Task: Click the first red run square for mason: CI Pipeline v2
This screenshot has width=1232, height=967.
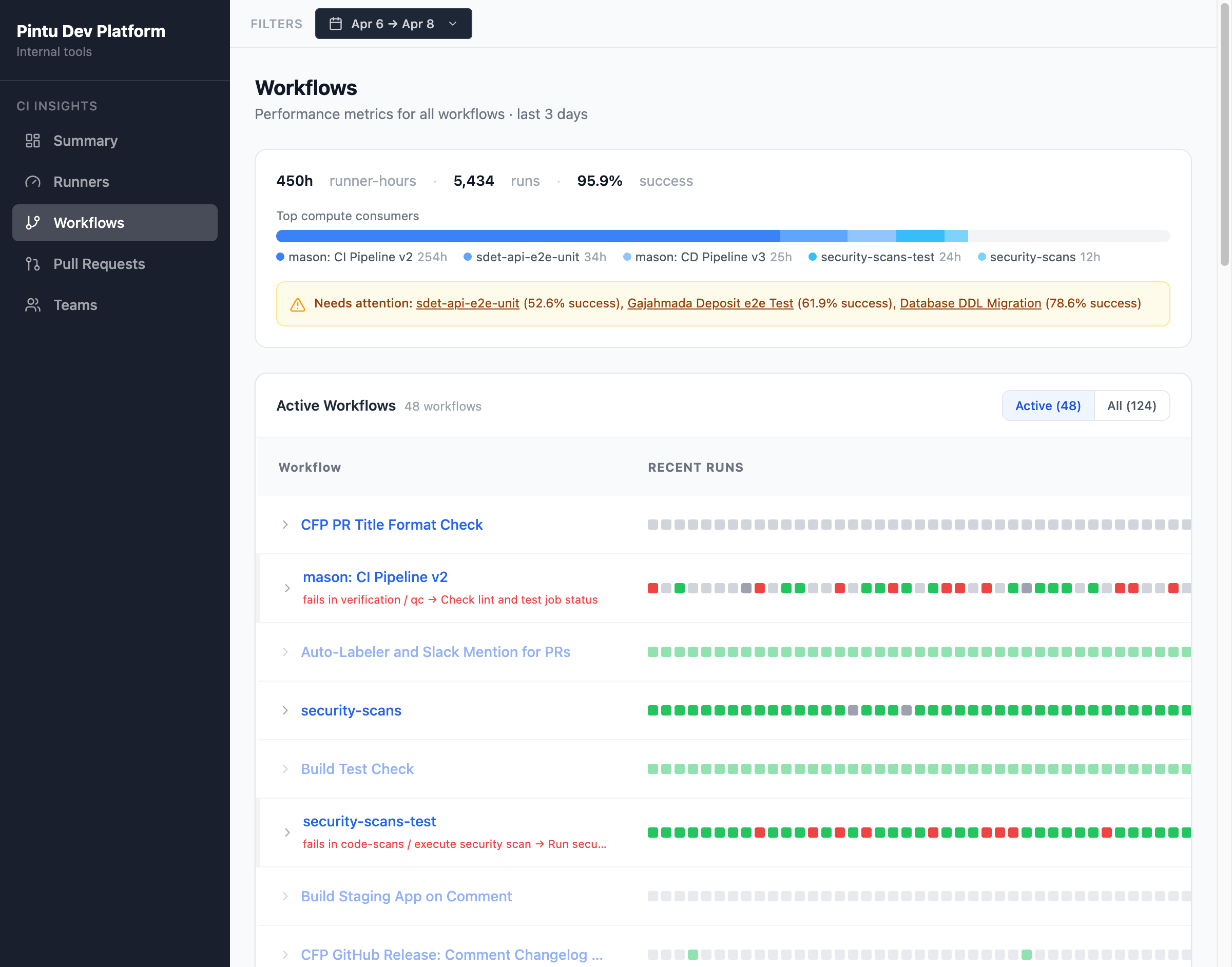Action: [653, 588]
